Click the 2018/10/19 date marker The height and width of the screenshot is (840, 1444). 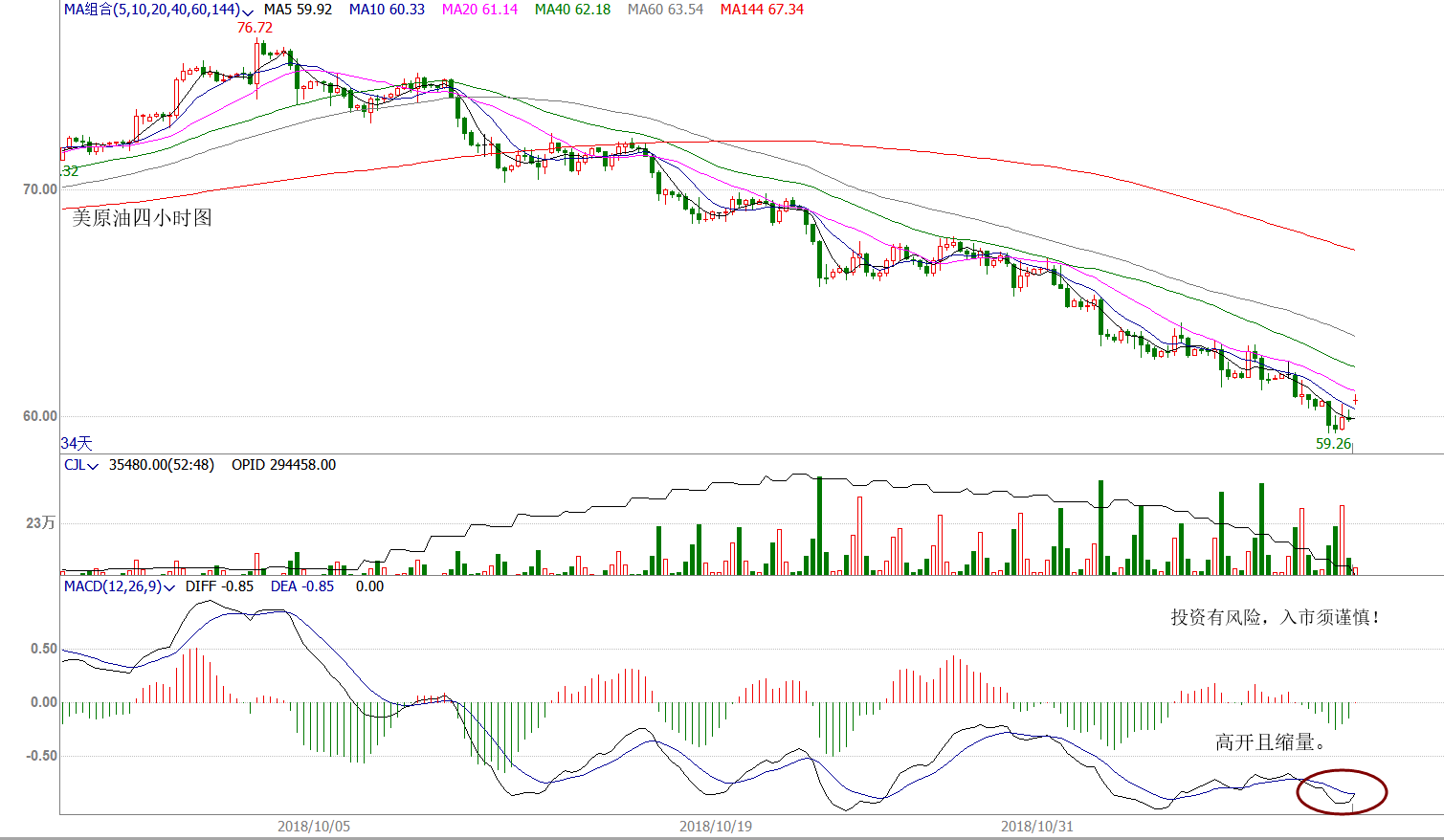(716, 827)
